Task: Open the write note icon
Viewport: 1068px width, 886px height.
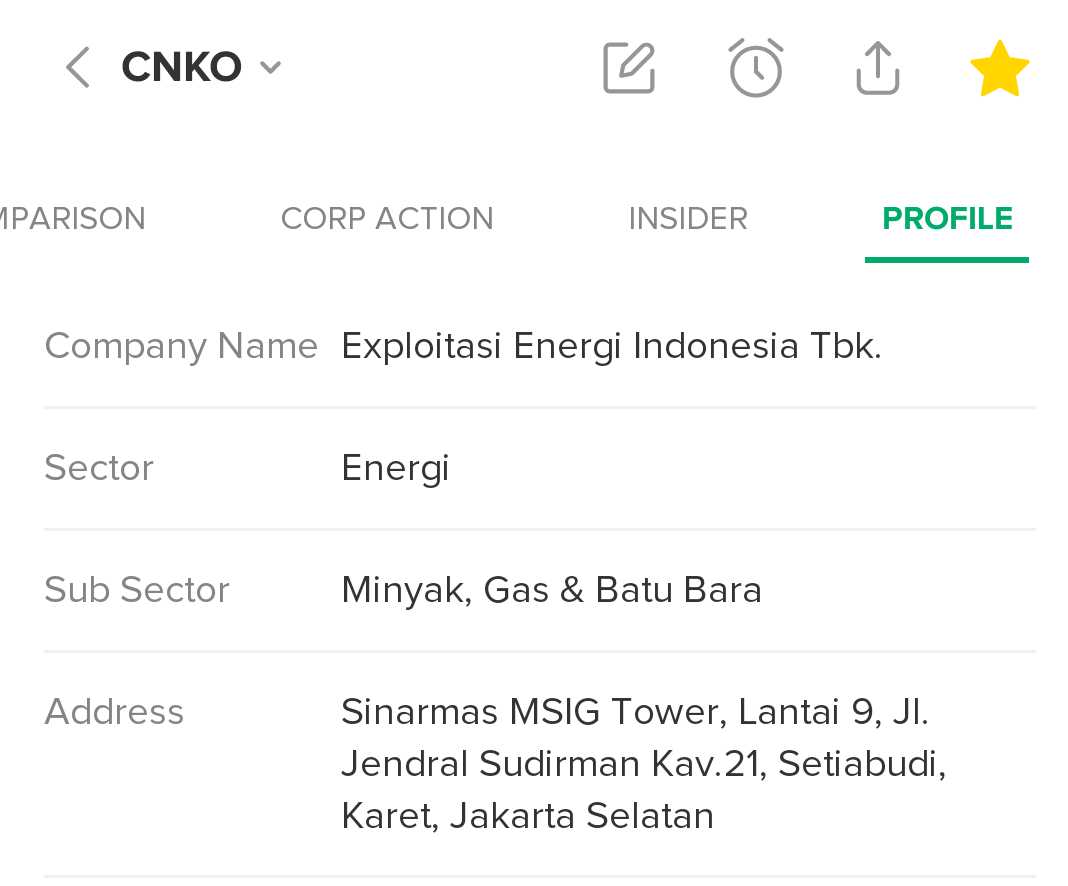Action: coord(629,67)
